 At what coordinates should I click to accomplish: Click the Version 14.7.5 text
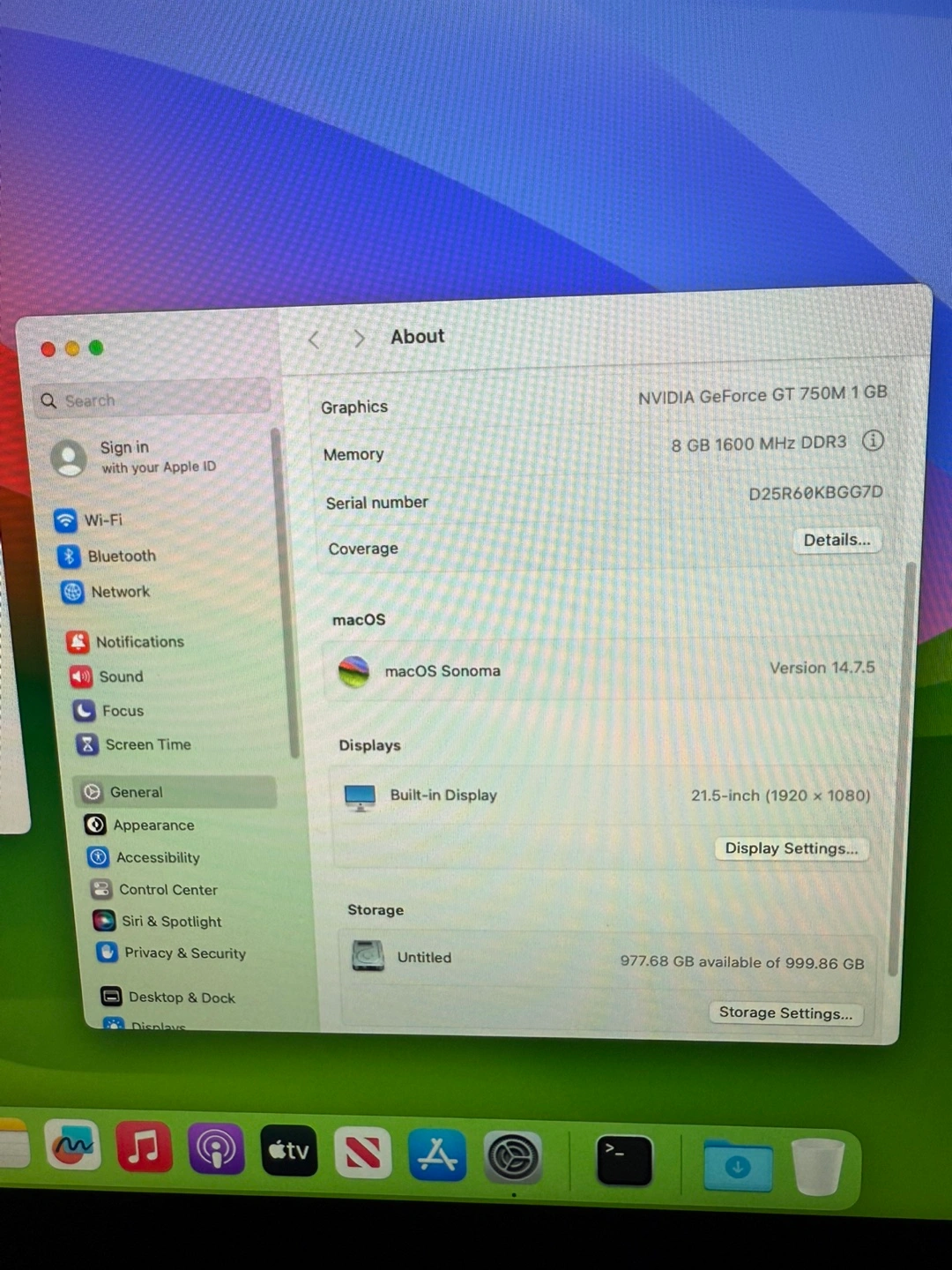822,668
